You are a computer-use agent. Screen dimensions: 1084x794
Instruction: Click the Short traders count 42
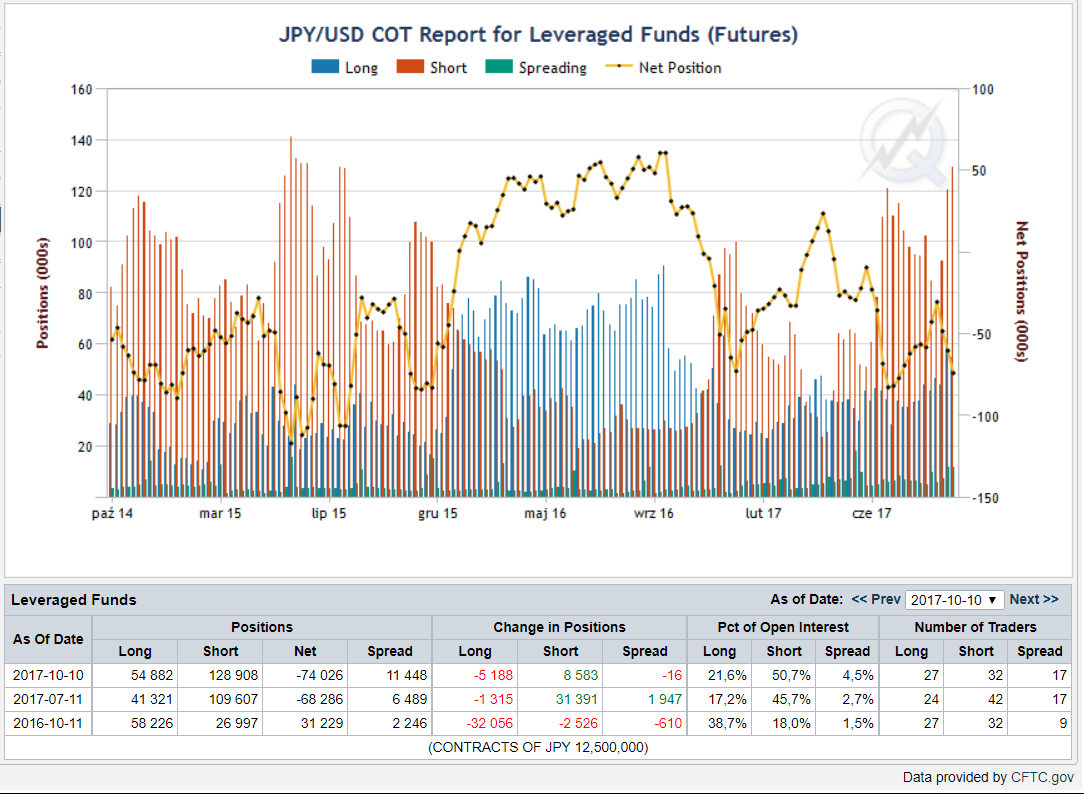pyautogui.click(x=995, y=699)
